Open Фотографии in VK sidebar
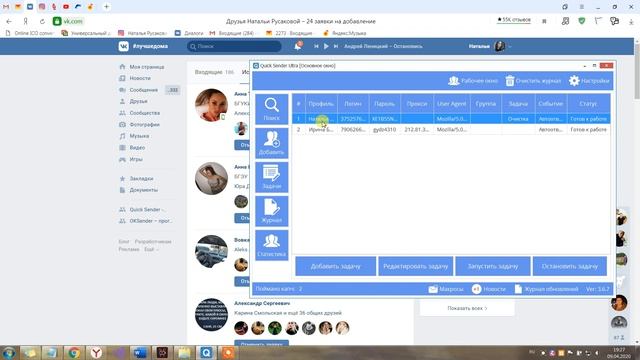 (x=139, y=124)
